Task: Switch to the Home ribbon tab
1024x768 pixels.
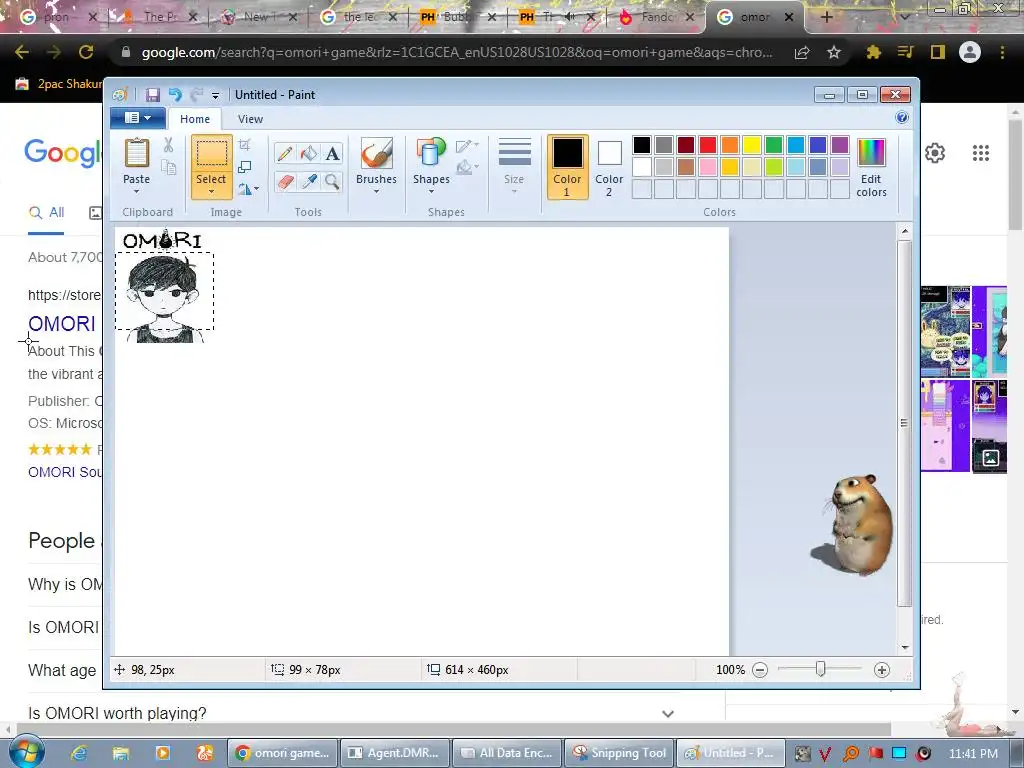Action: pos(195,119)
